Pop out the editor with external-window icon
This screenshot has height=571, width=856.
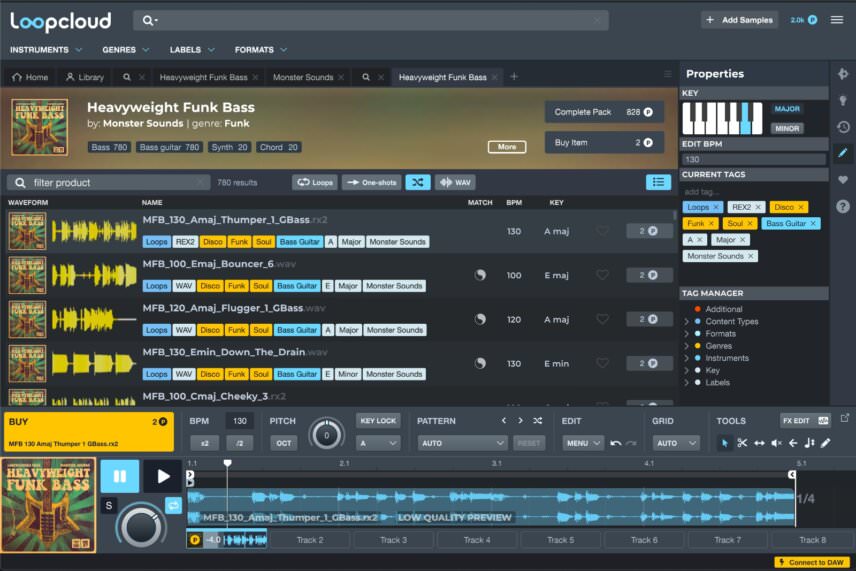[845, 418]
